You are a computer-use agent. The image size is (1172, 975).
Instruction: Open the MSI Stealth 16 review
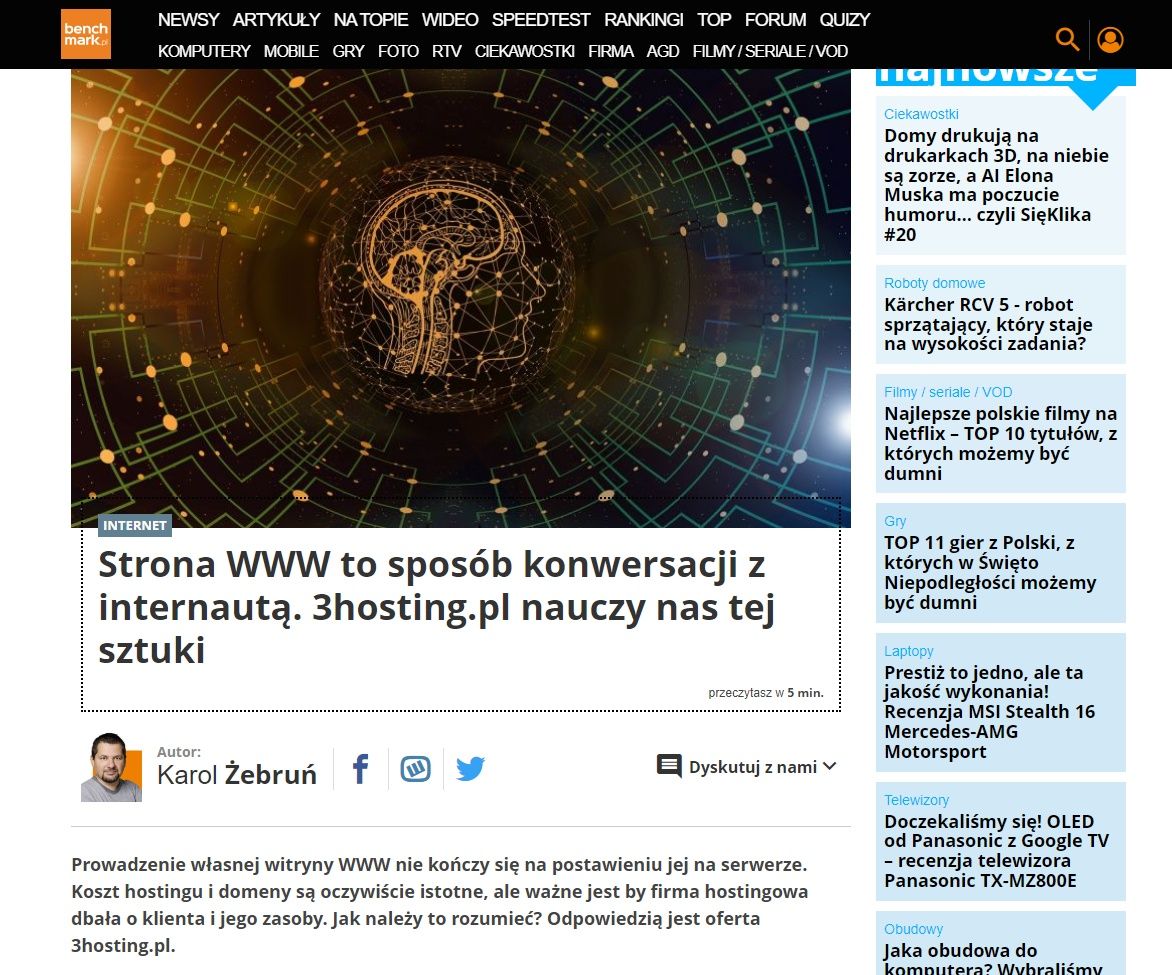pyautogui.click(x=990, y=712)
